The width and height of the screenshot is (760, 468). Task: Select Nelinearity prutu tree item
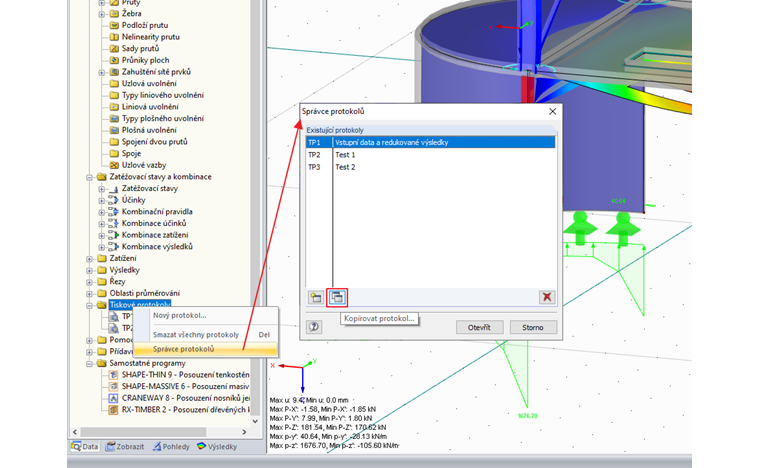coord(151,37)
